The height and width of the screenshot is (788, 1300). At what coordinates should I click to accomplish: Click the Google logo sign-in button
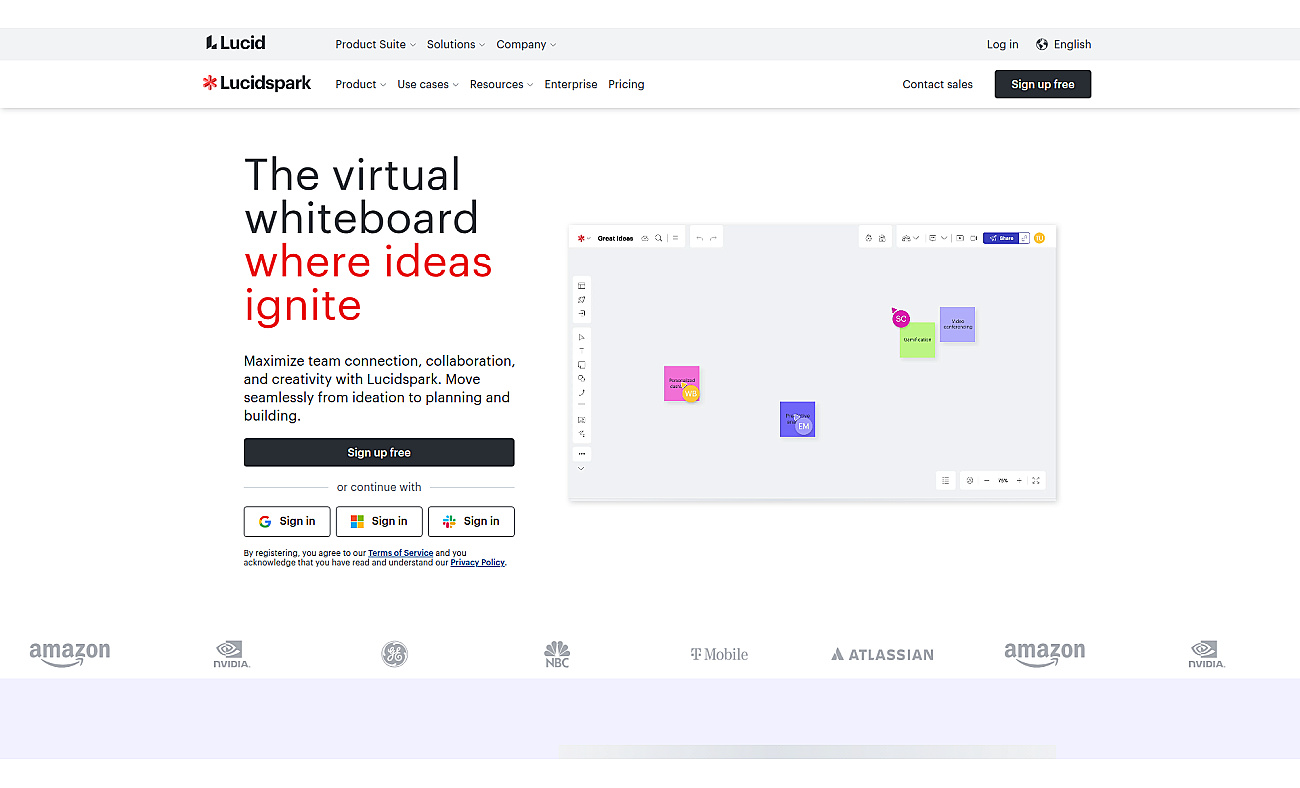287,521
